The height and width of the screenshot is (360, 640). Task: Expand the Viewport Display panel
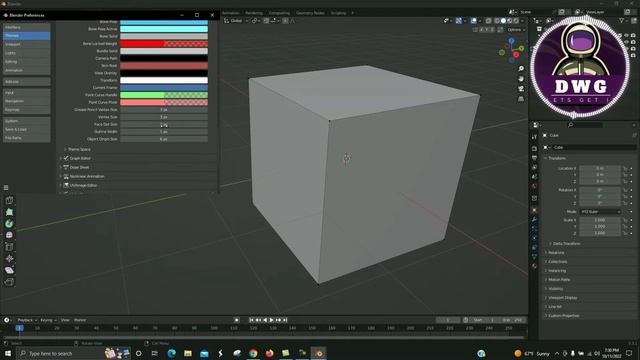pyautogui.click(x=562, y=298)
